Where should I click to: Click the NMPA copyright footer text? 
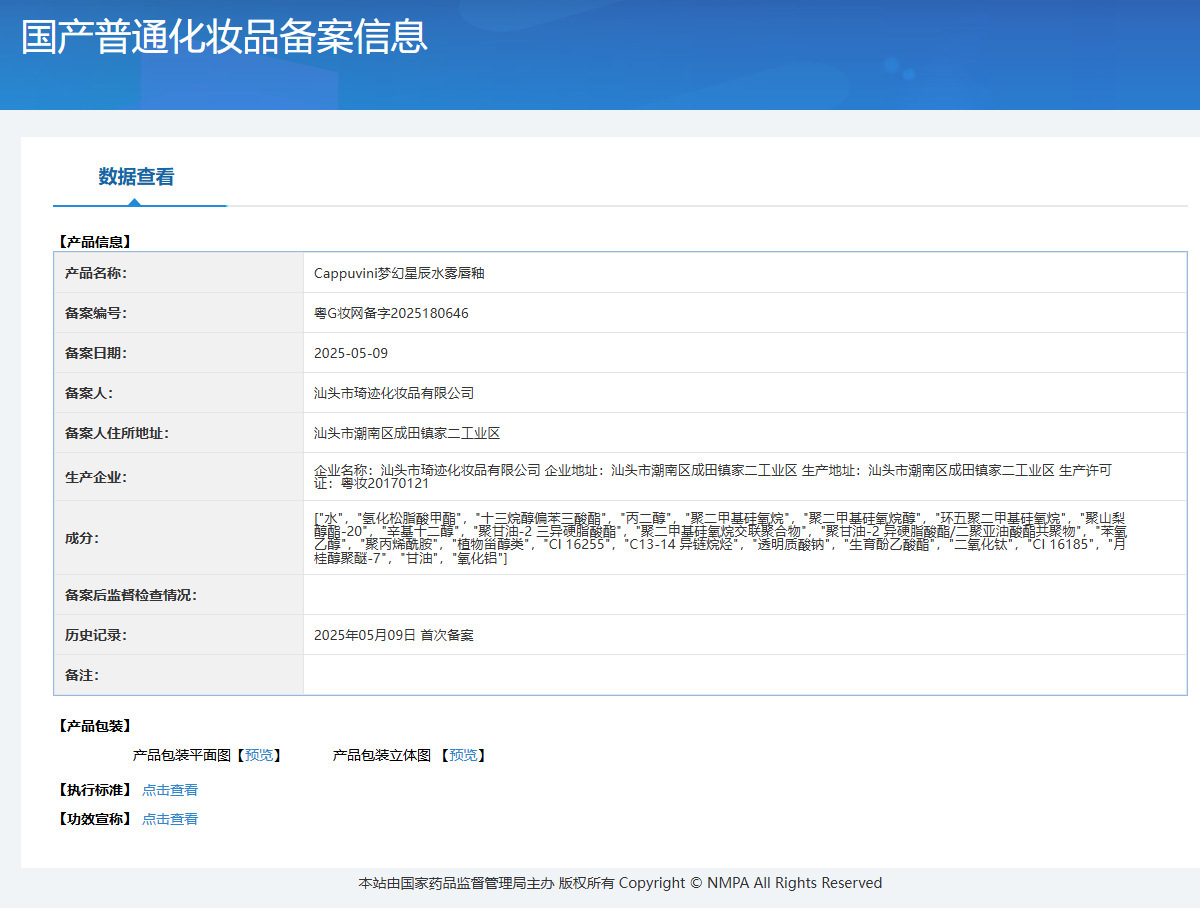tap(620, 883)
